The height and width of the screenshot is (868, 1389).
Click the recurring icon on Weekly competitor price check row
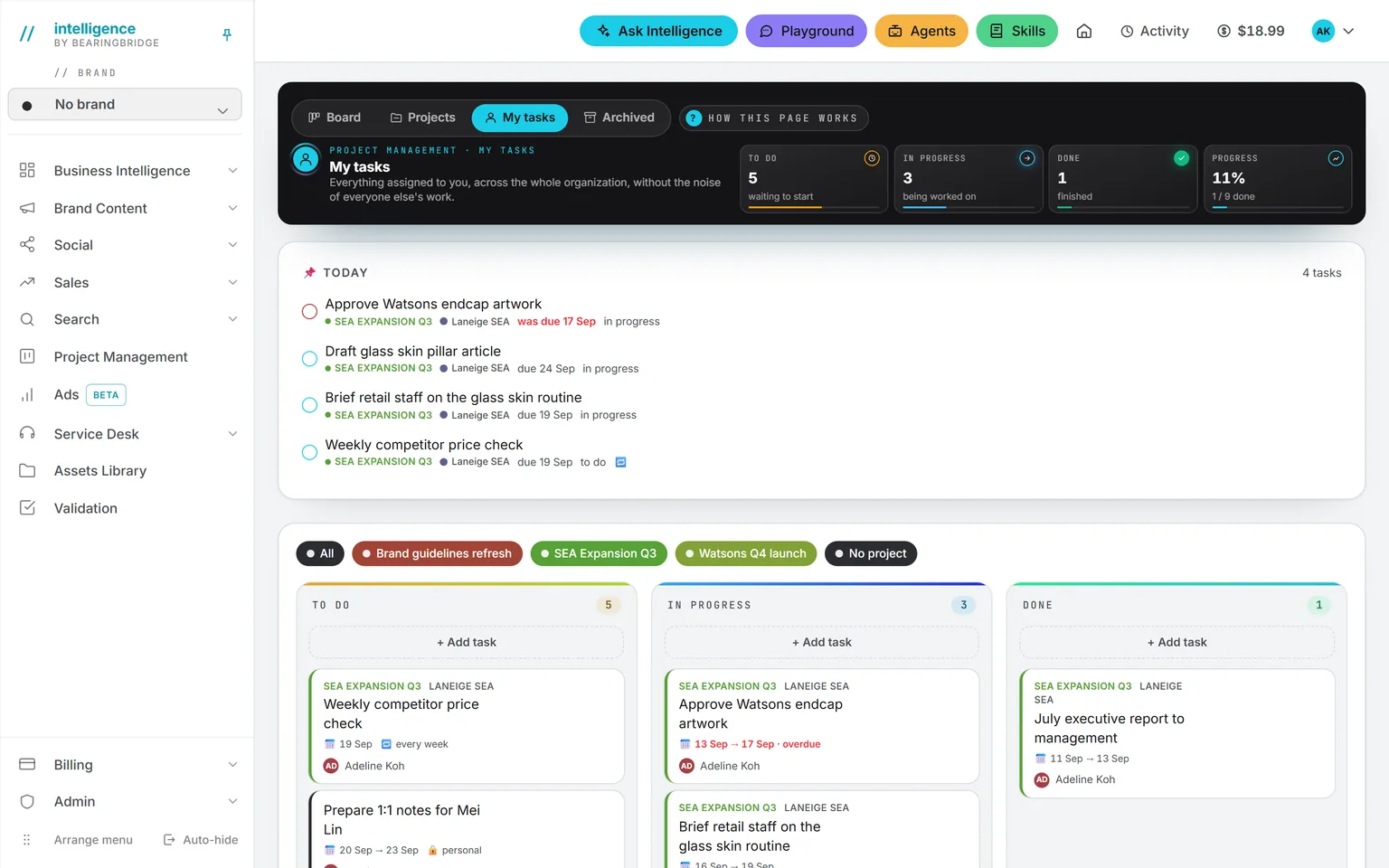[x=620, y=462]
